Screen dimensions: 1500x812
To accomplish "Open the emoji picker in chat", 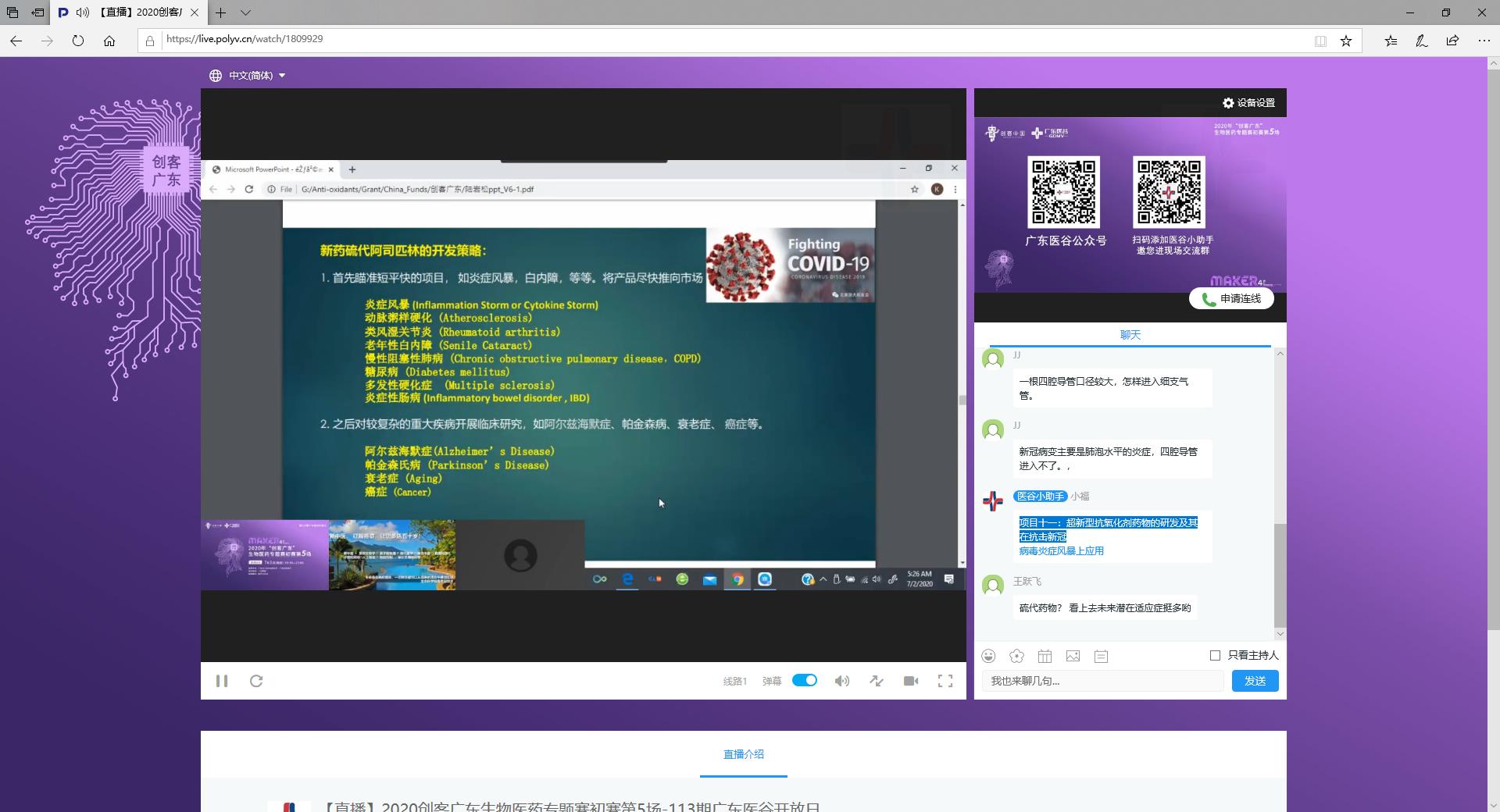I will pos(989,656).
